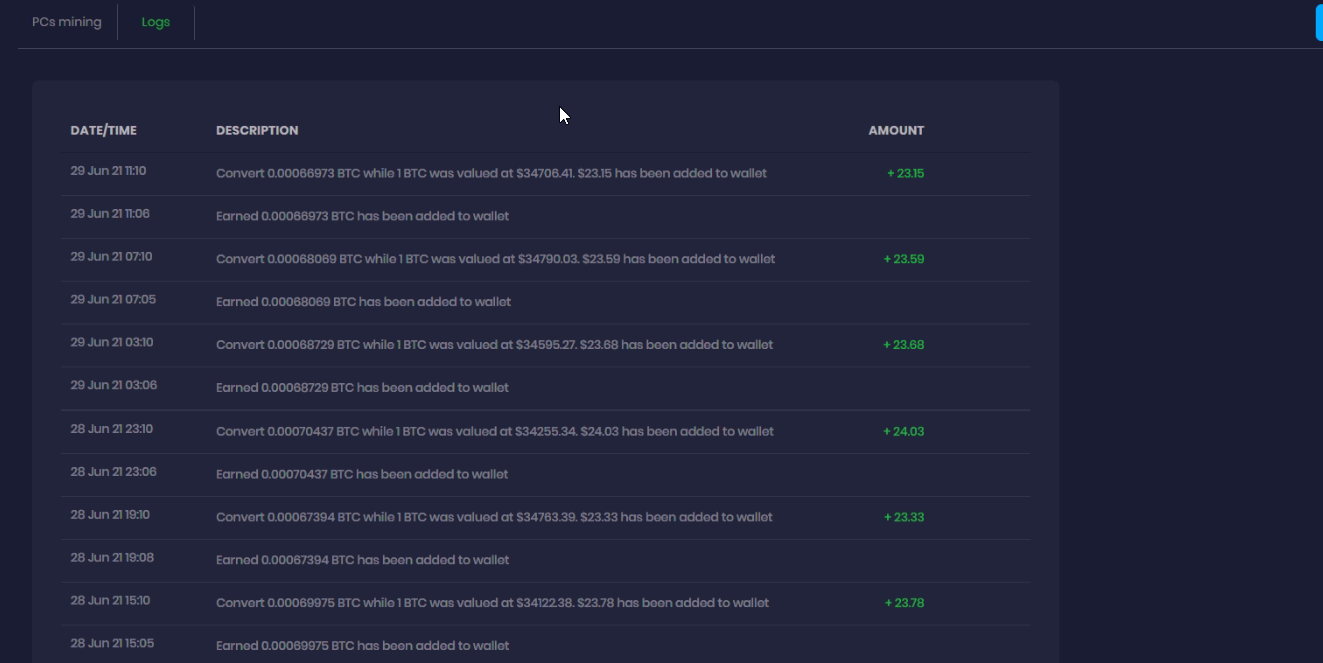
Task: Click the +24.03 amount value
Action: pos(904,432)
